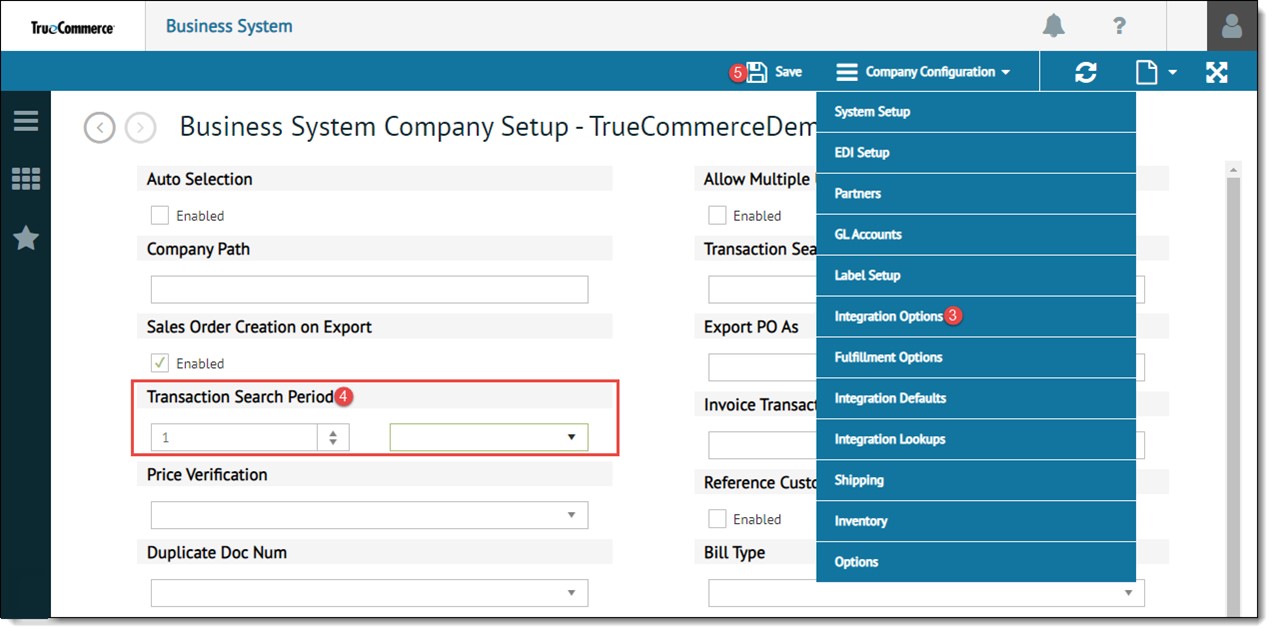Screen dimensions: 1273x633
Task: Select GL Accounts menu item
Action: [976, 235]
